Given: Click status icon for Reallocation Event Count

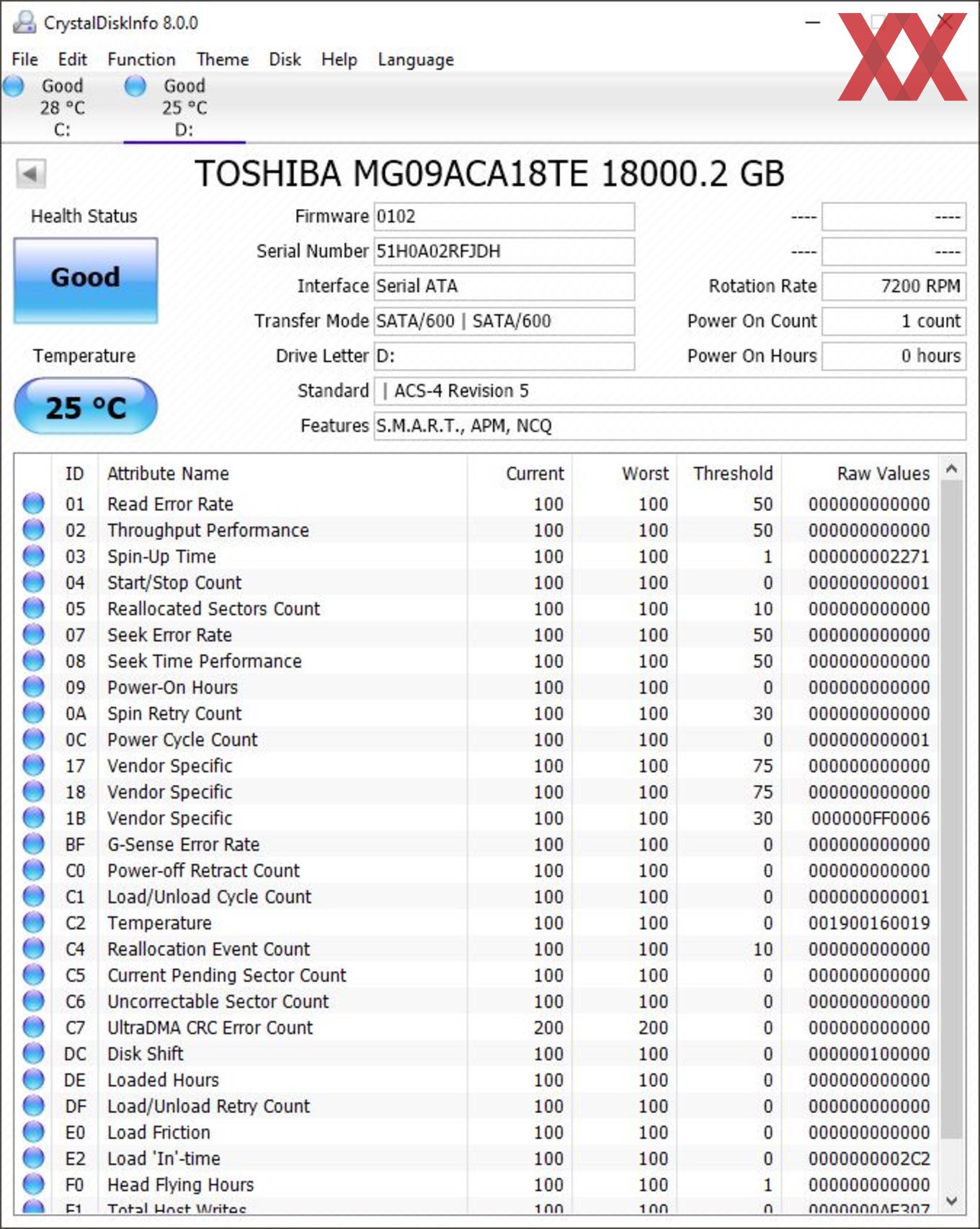Looking at the screenshot, I should click(x=33, y=949).
